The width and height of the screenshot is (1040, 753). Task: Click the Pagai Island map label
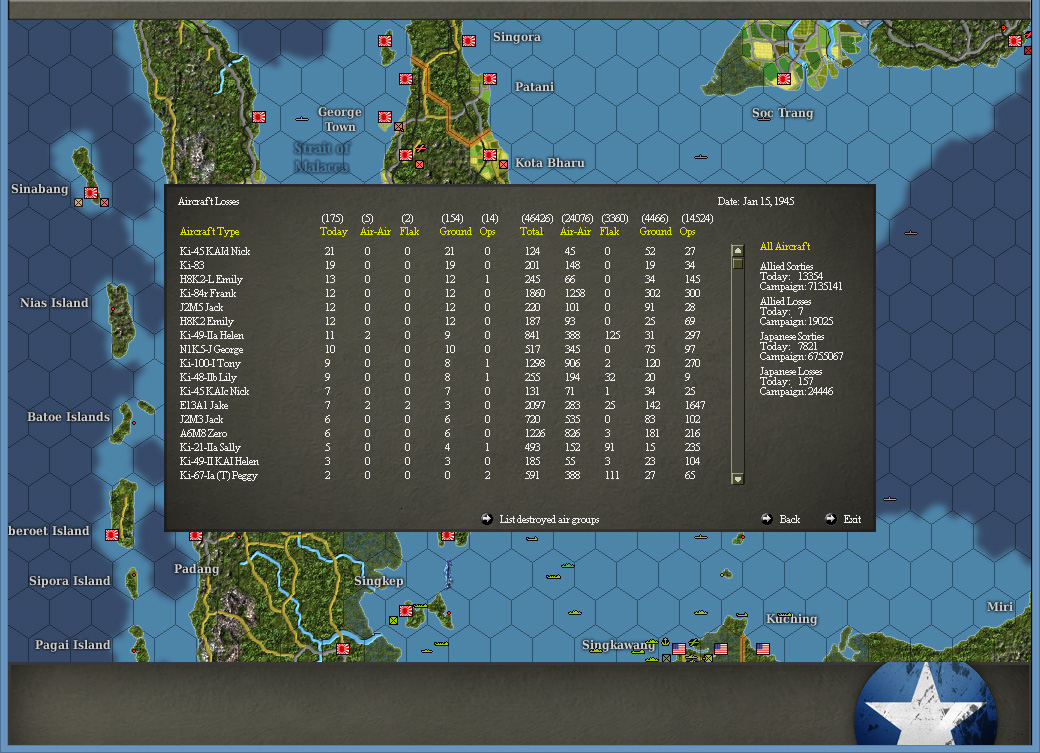pos(72,644)
